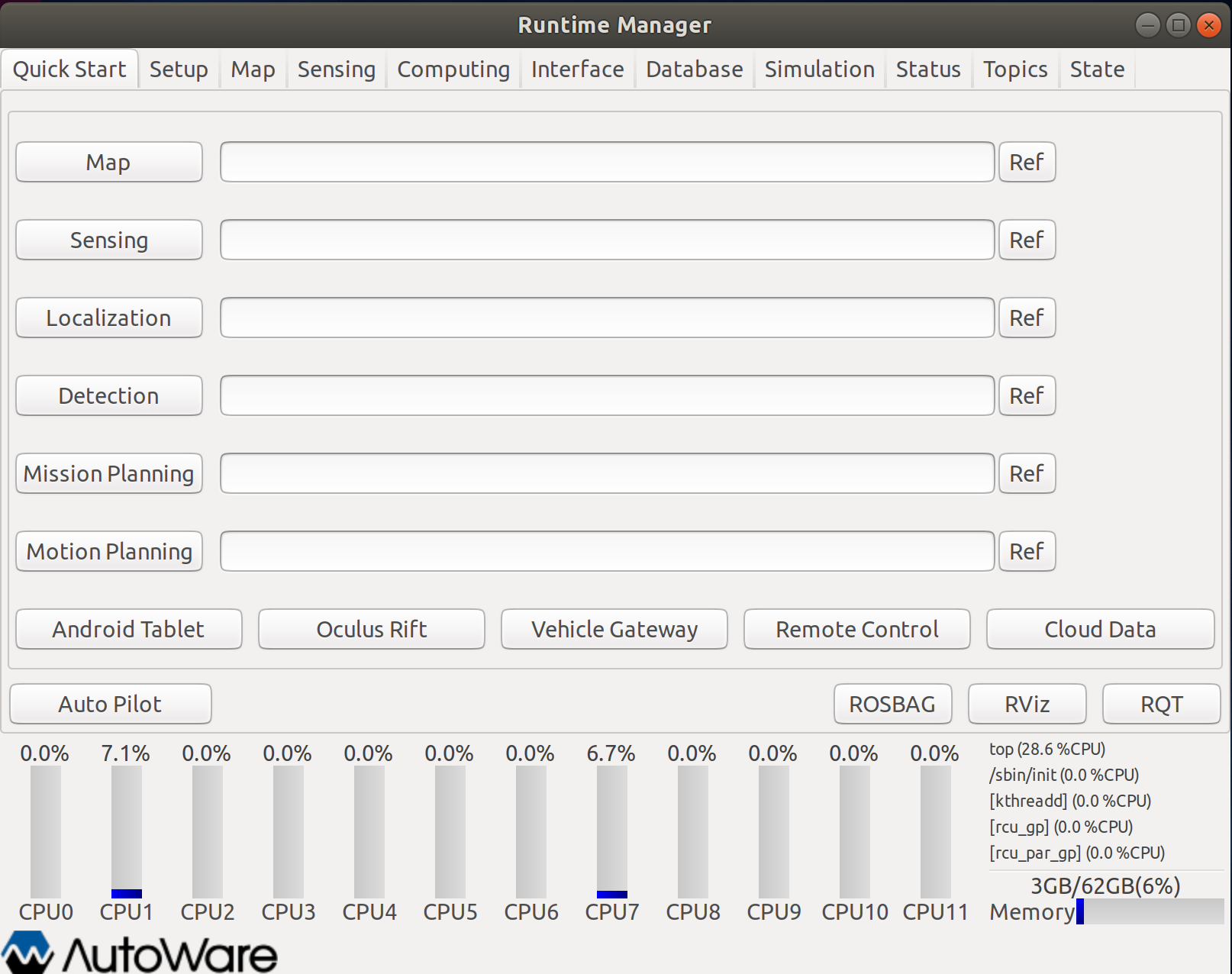The image size is (1232, 974).
Task: Enable Auto Pilot mode
Action: pos(110,704)
